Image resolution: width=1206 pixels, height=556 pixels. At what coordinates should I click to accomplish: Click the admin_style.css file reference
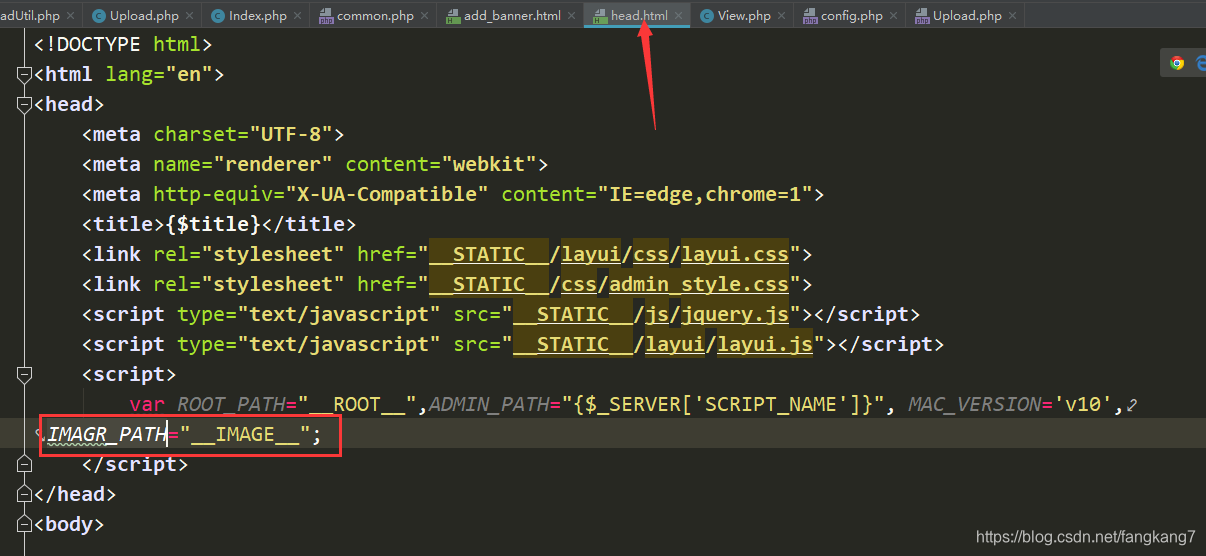click(699, 284)
